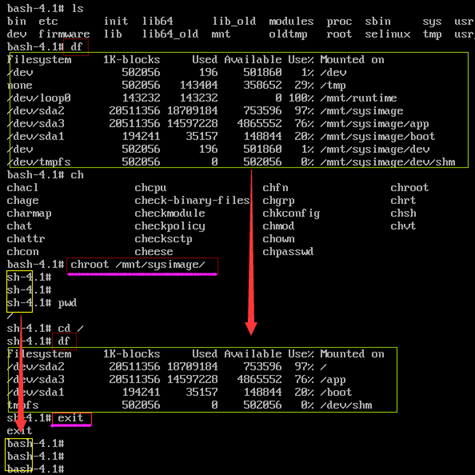Select 'cheese' in completion list

(154, 252)
